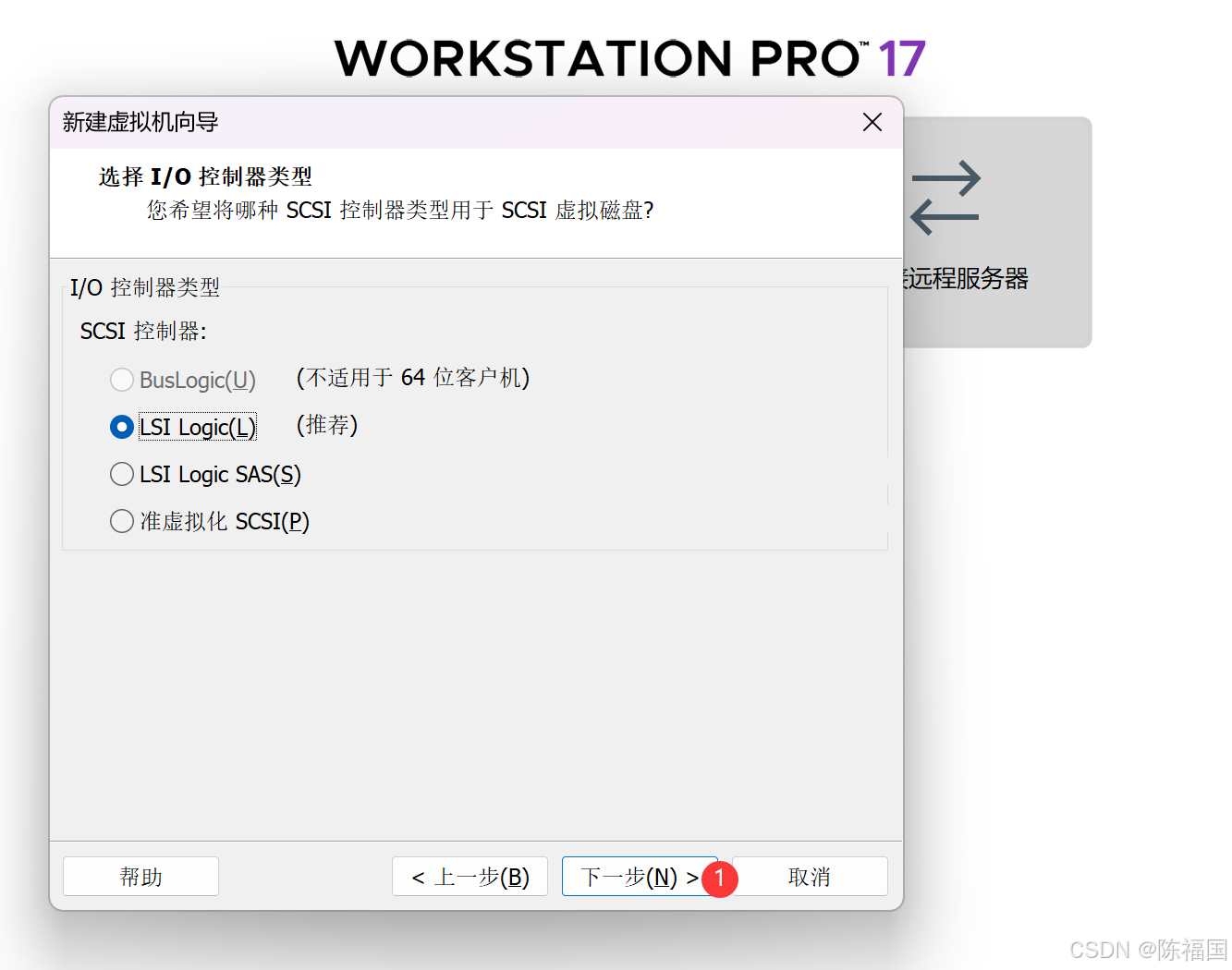Close the 新建虚拟机向导 dialog

click(872, 122)
